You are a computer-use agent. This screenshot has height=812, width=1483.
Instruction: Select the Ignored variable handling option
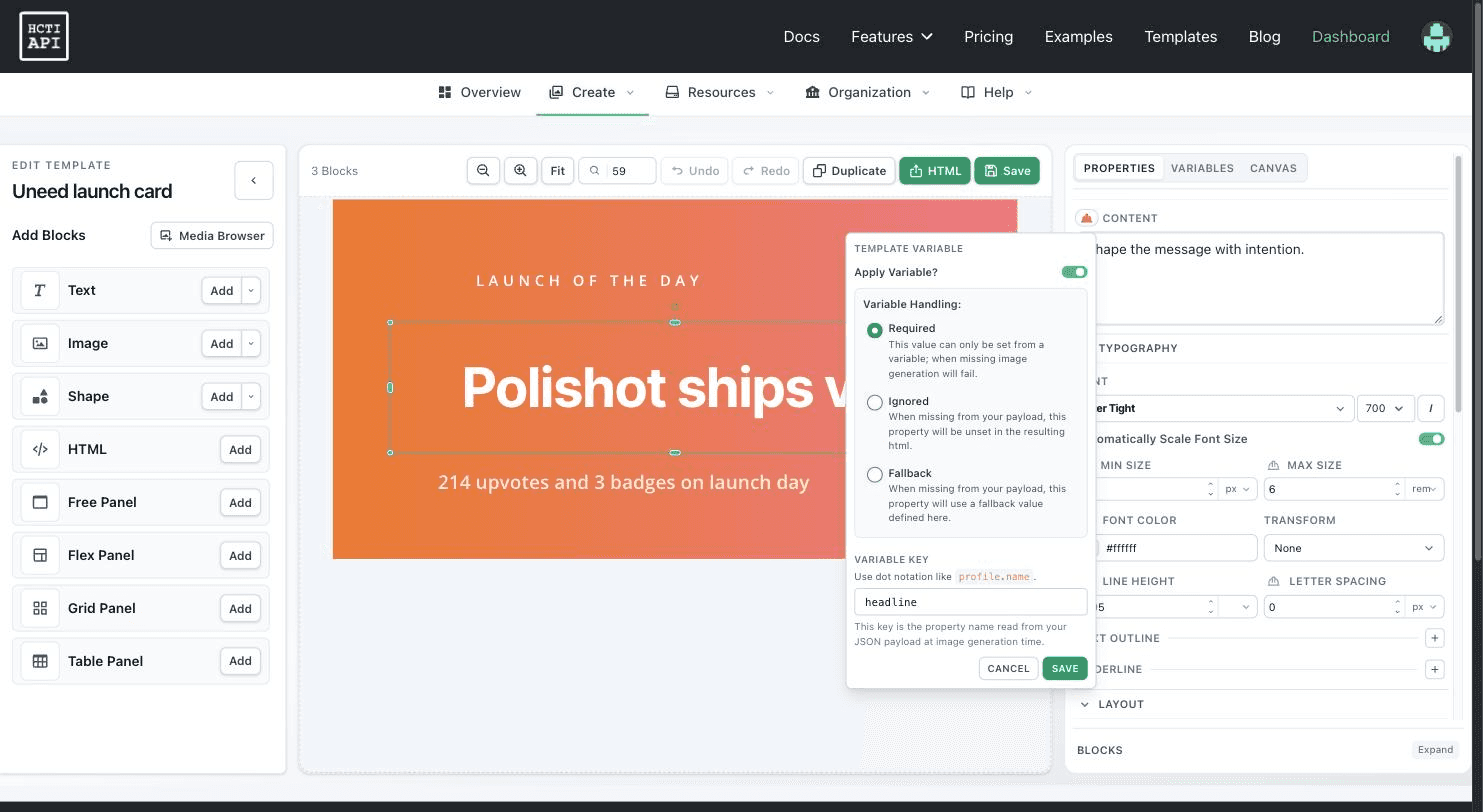coord(875,402)
